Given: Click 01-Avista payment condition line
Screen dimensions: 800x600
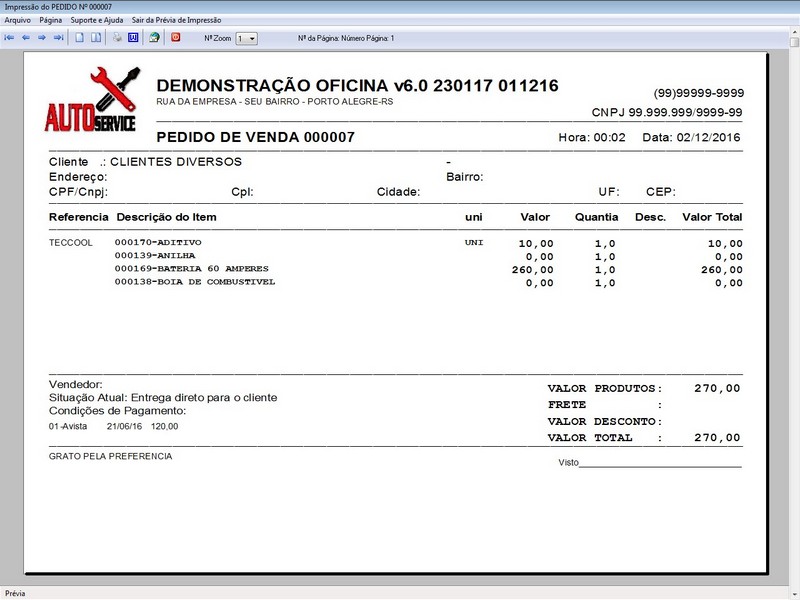Looking at the screenshot, I should coord(113,427).
